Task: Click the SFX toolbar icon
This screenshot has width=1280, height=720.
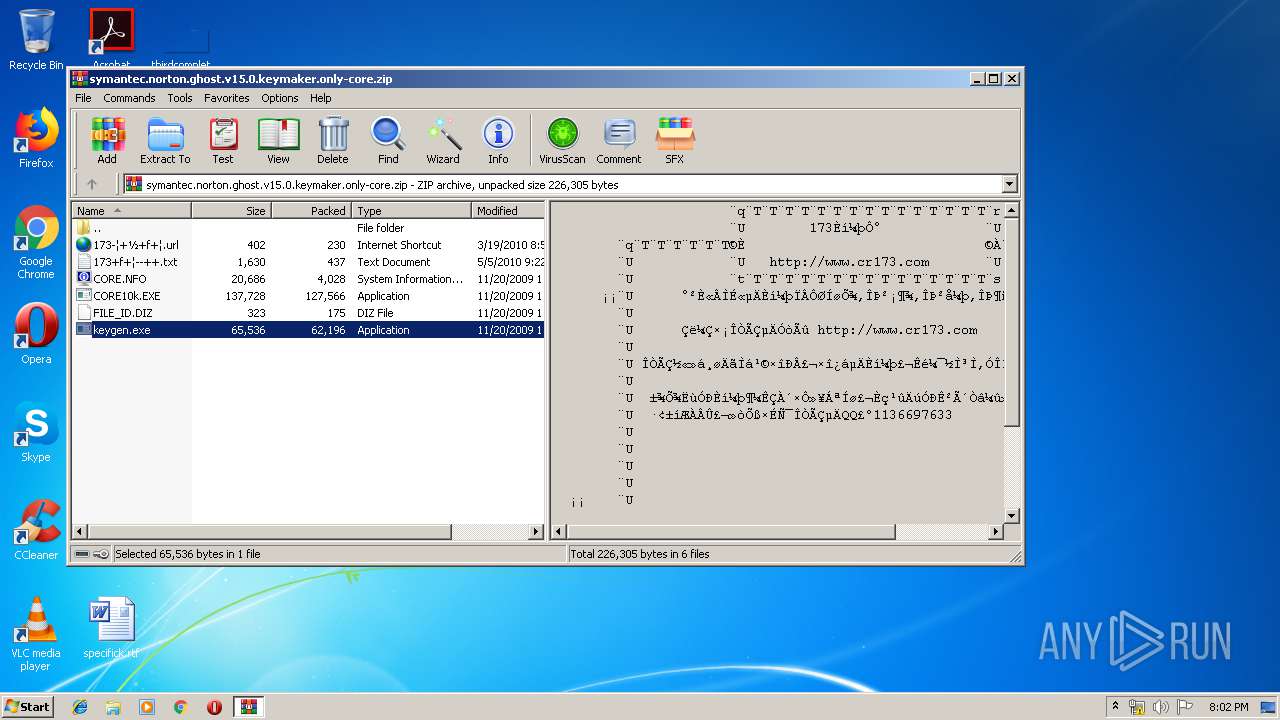Action: (675, 141)
